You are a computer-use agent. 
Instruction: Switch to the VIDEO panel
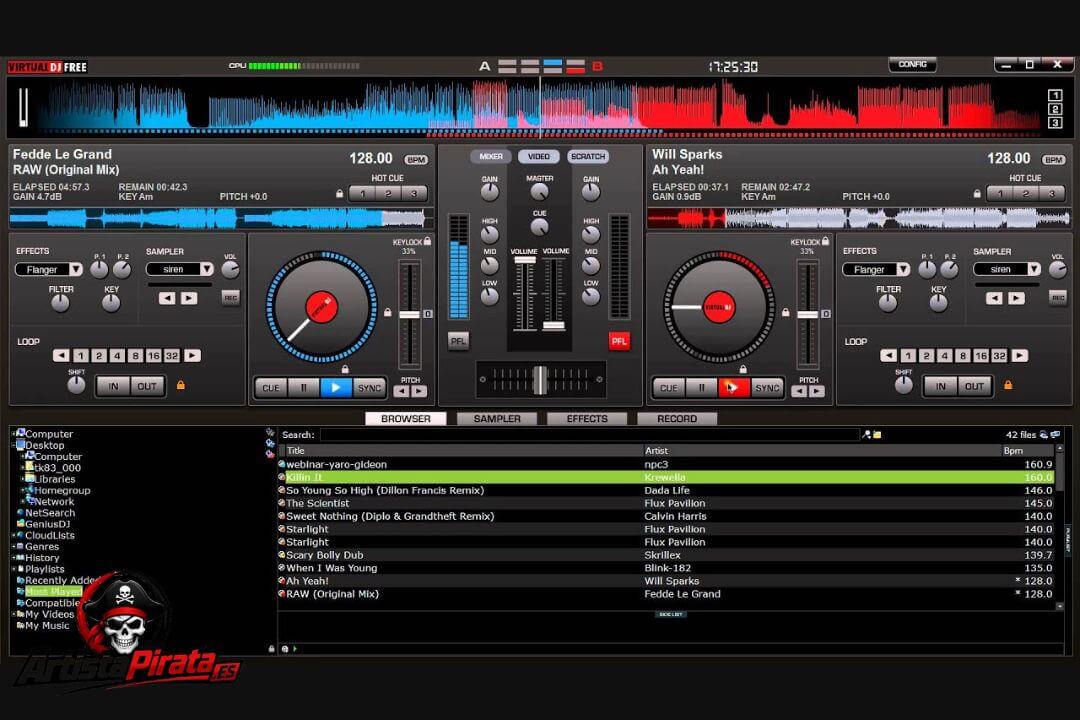tap(539, 156)
